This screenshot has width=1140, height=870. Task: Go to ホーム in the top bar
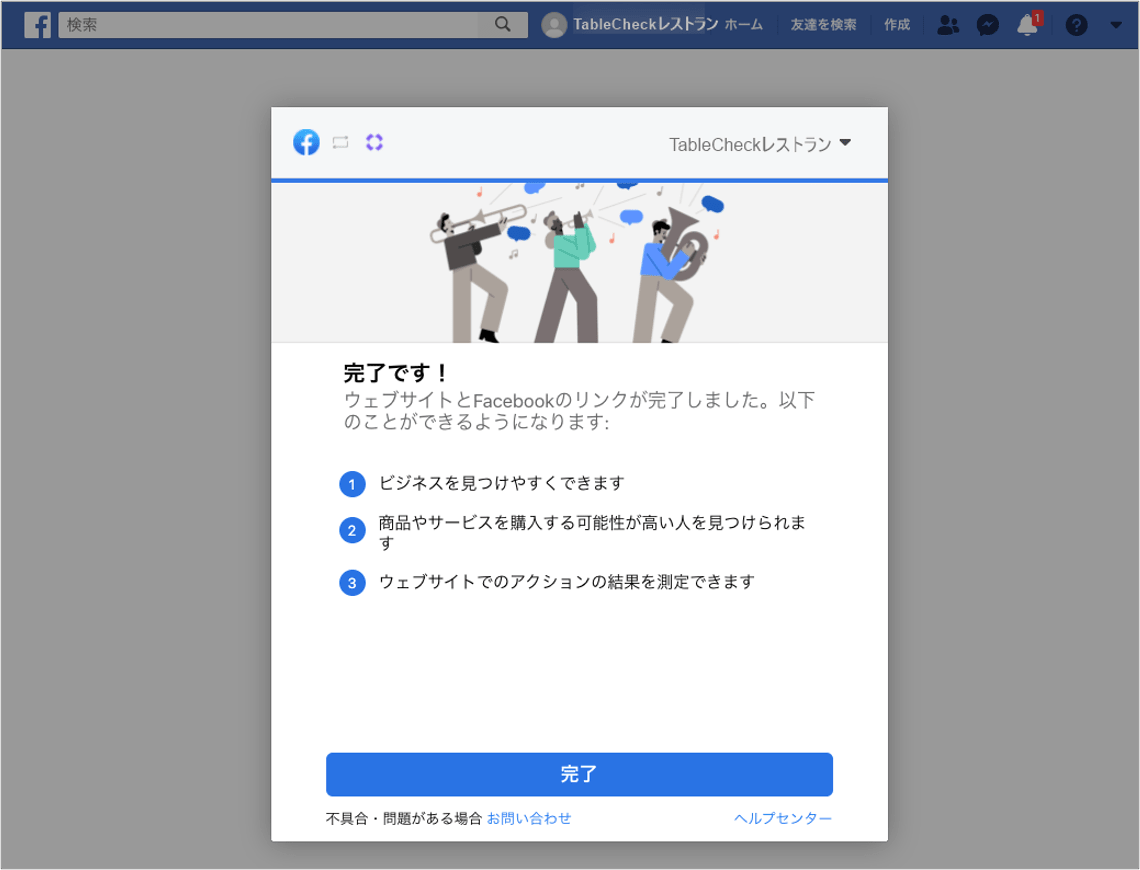click(x=743, y=25)
